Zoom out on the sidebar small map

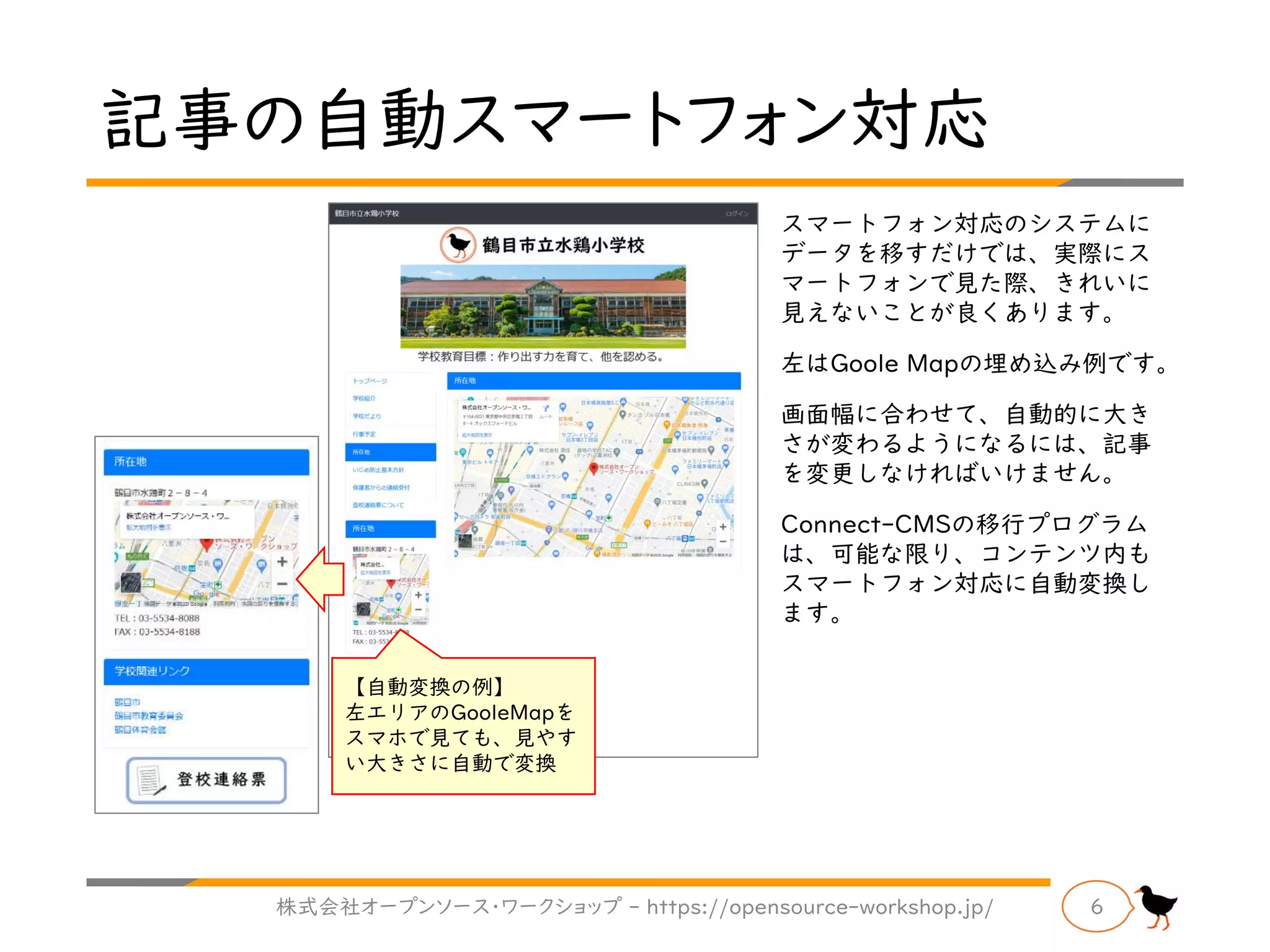click(x=419, y=609)
